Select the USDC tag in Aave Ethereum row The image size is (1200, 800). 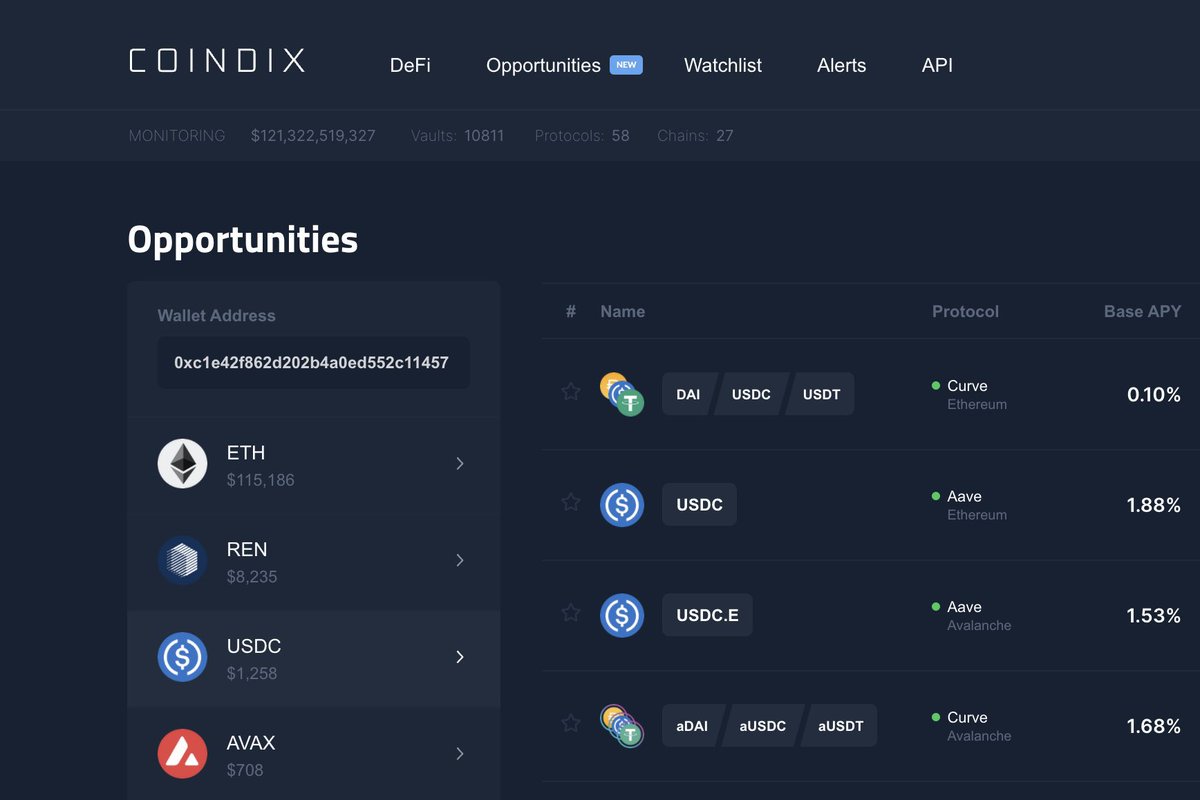[699, 505]
